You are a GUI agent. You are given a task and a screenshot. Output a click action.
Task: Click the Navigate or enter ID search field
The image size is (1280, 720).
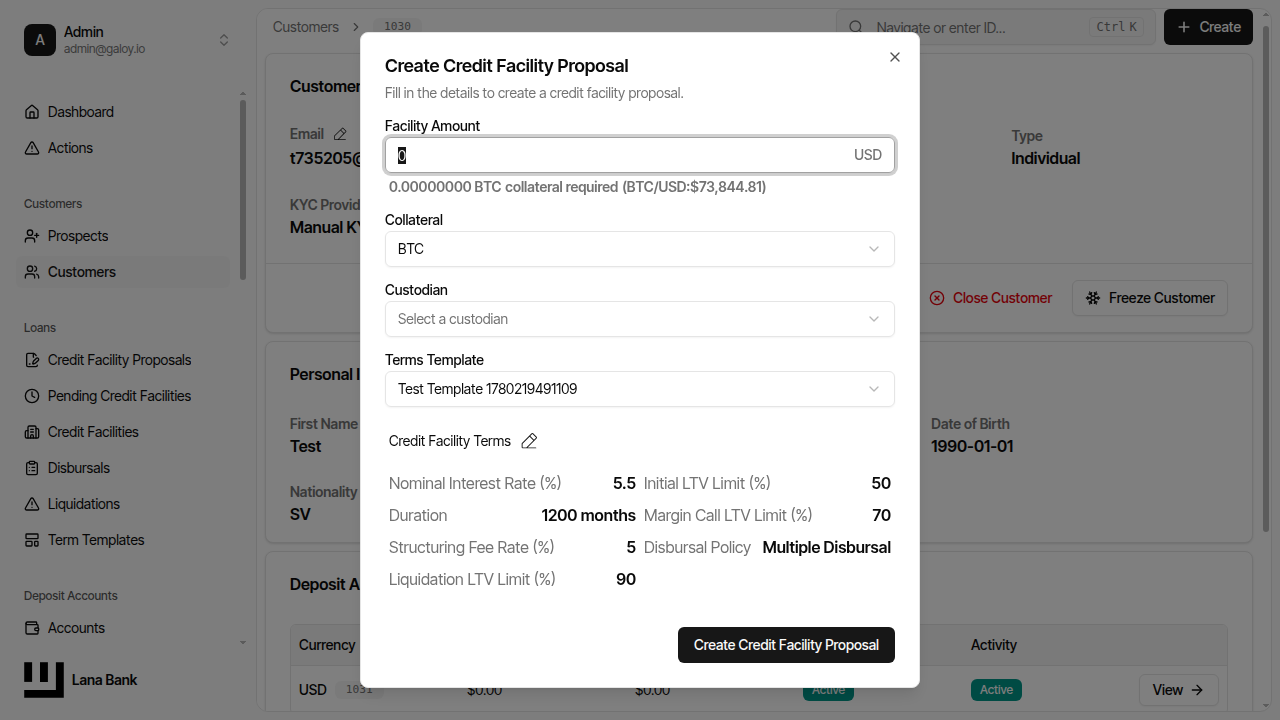point(996,27)
